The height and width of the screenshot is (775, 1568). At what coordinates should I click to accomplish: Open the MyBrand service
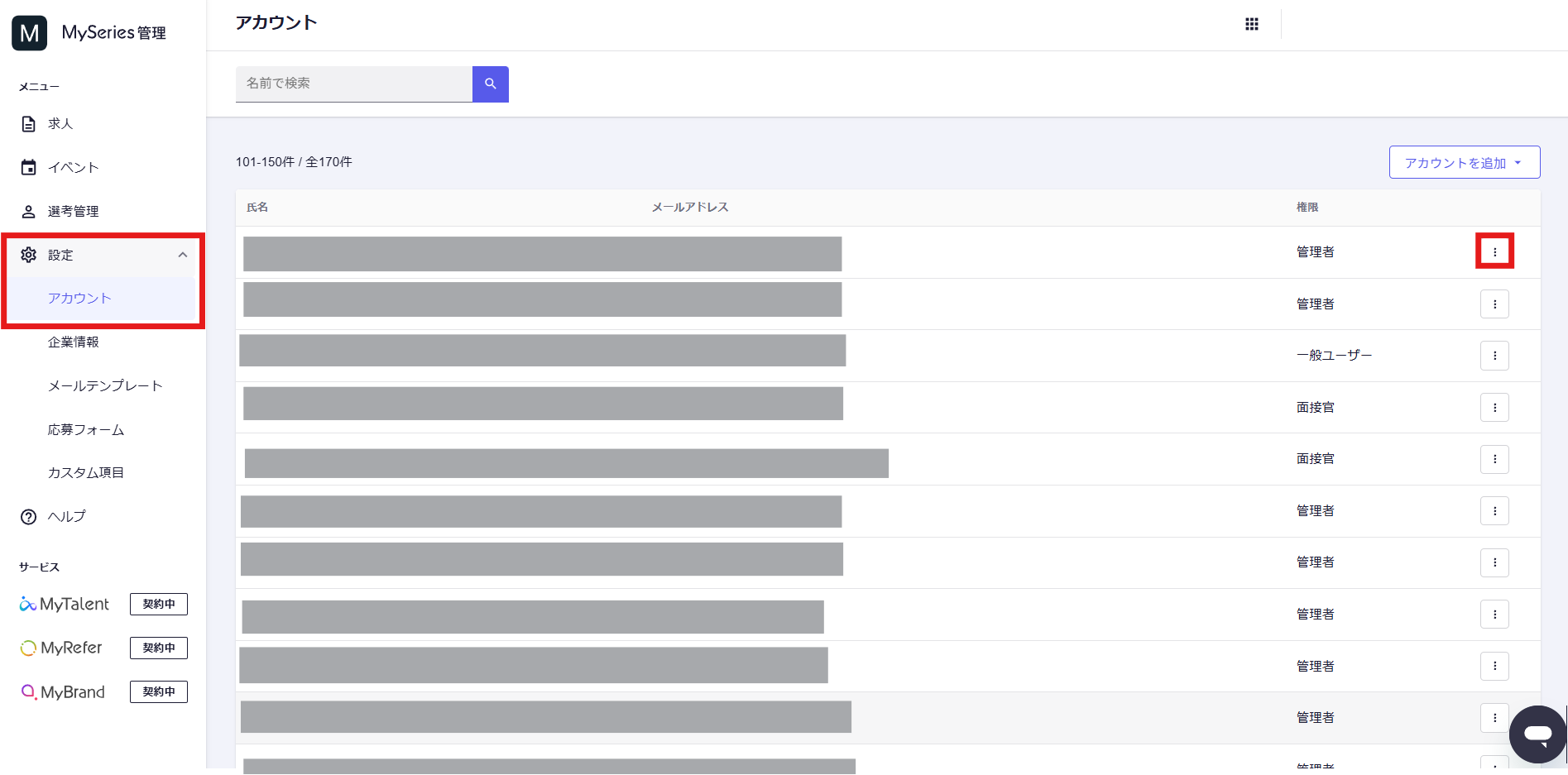click(63, 692)
